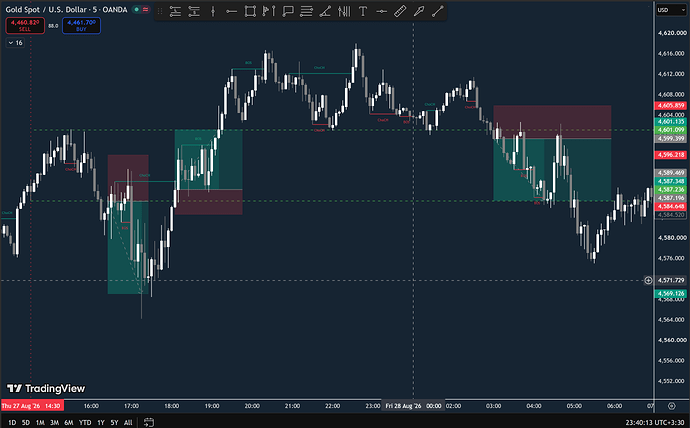Click the Fri 28 Aug '26 00:00 time label
Screen dimensions: 690x428
(413, 406)
